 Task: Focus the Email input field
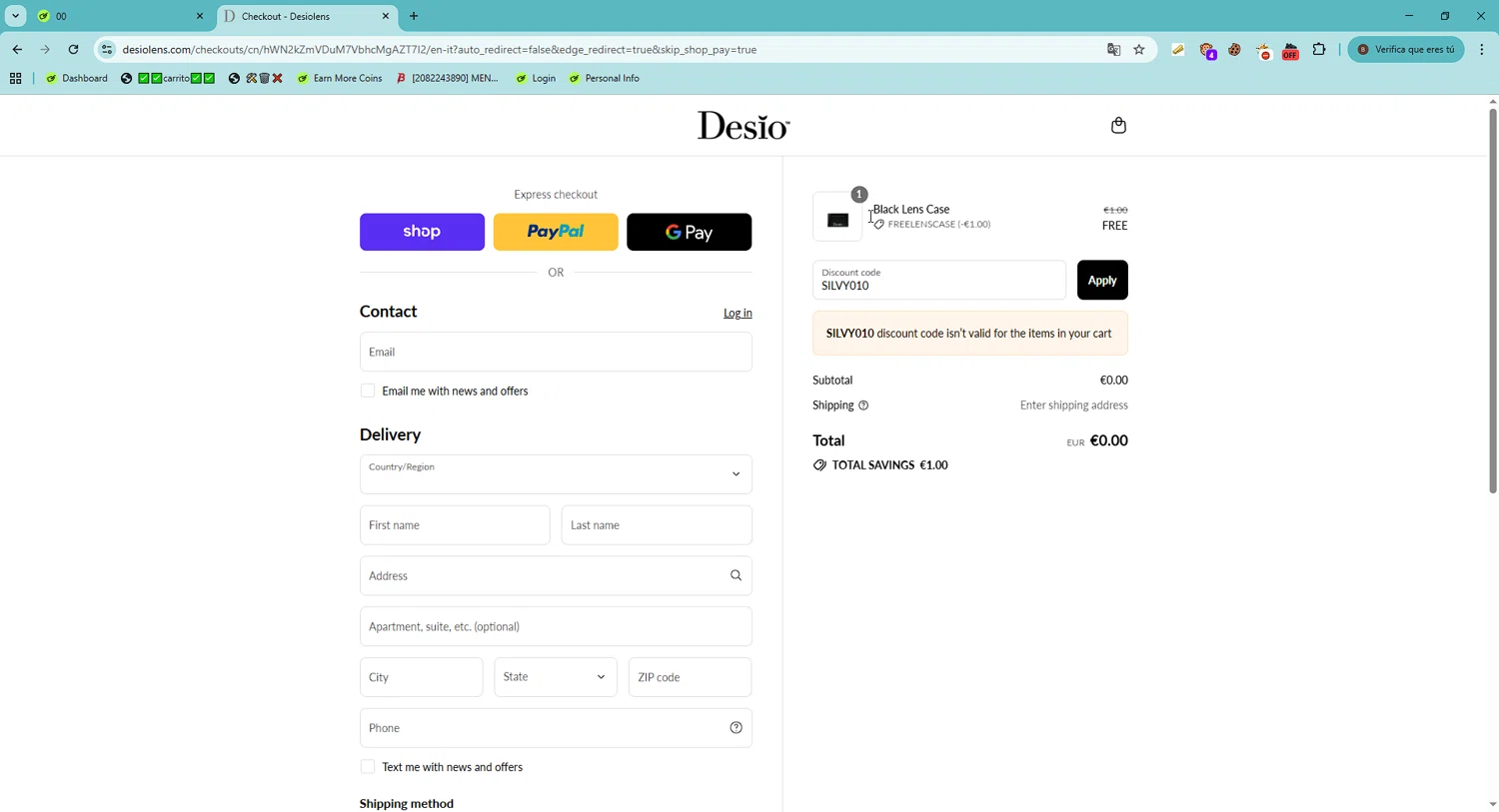coord(556,352)
